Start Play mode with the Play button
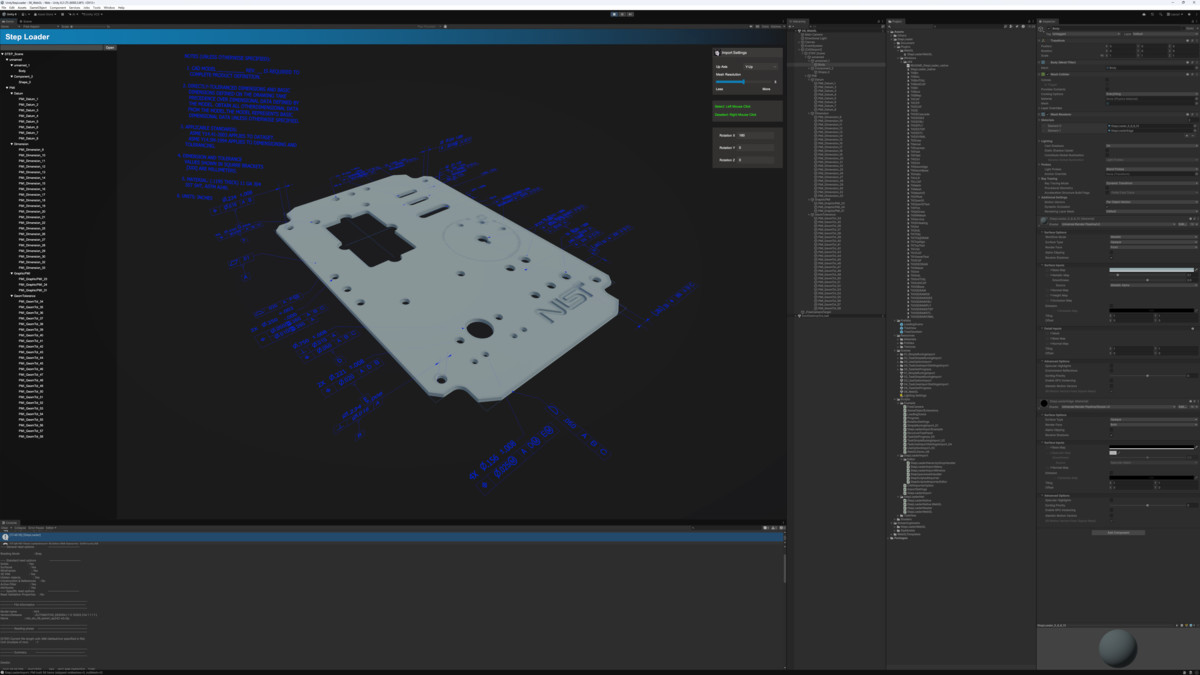 click(x=614, y=14)
